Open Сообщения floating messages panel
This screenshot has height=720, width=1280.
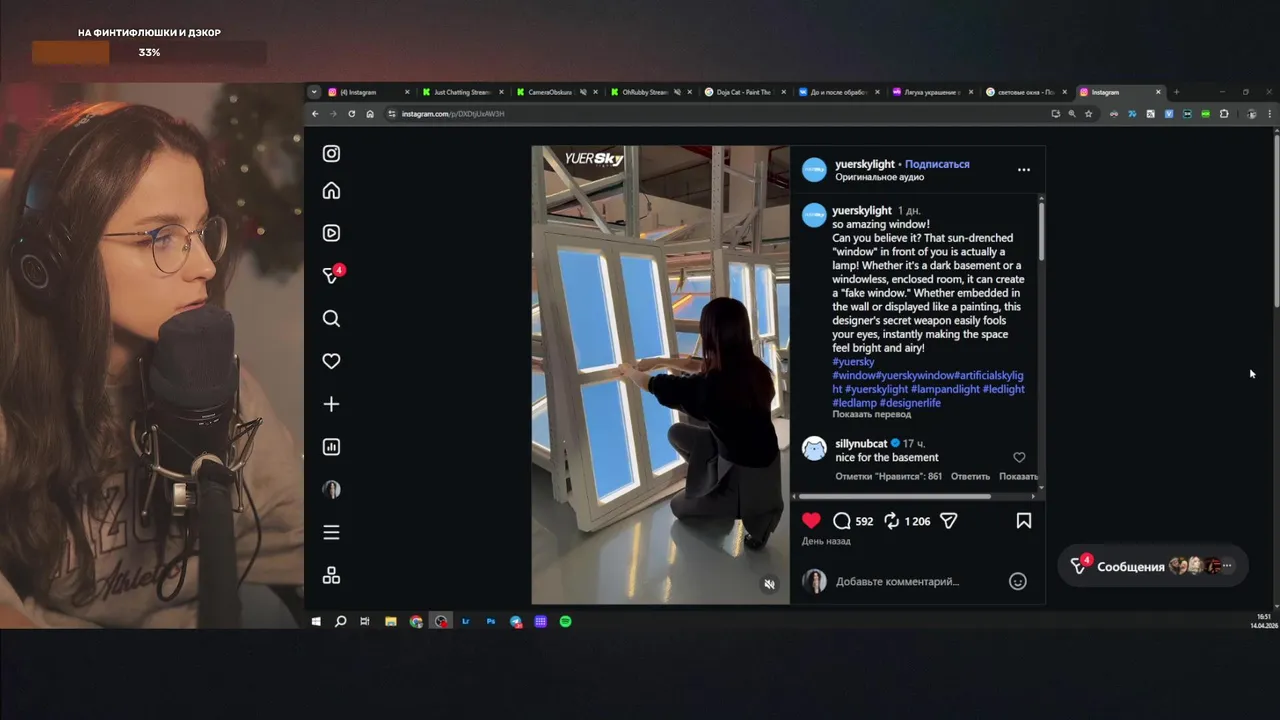1152,566
